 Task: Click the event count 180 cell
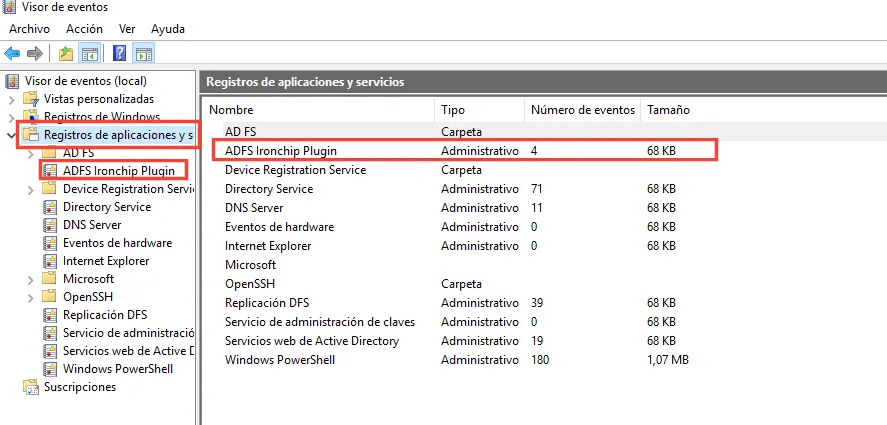(x=540, y=360)
